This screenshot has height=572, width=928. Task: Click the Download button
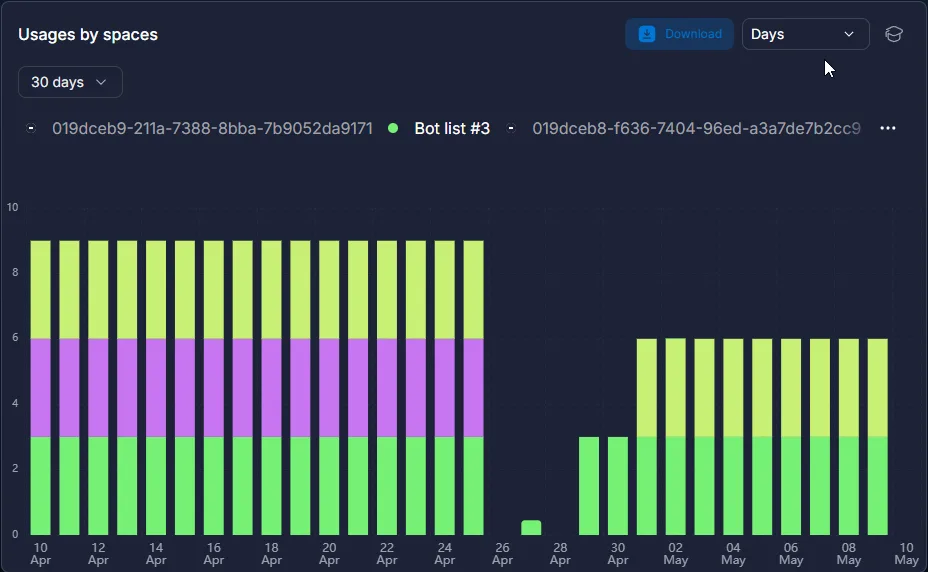point(679,34)
